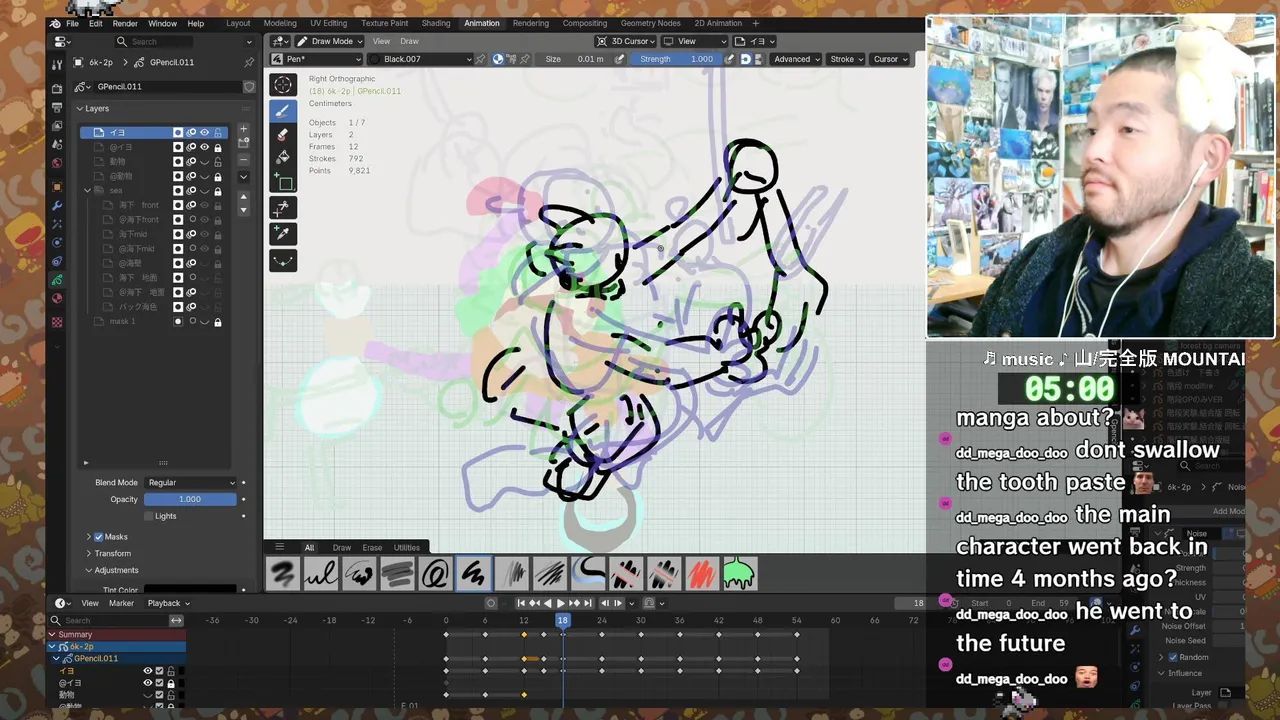The width and height of the screenshot is (1280, 720).
Task: Select the Interpolate tool icon
Action: pyautogui.click(x=283, y=208)
